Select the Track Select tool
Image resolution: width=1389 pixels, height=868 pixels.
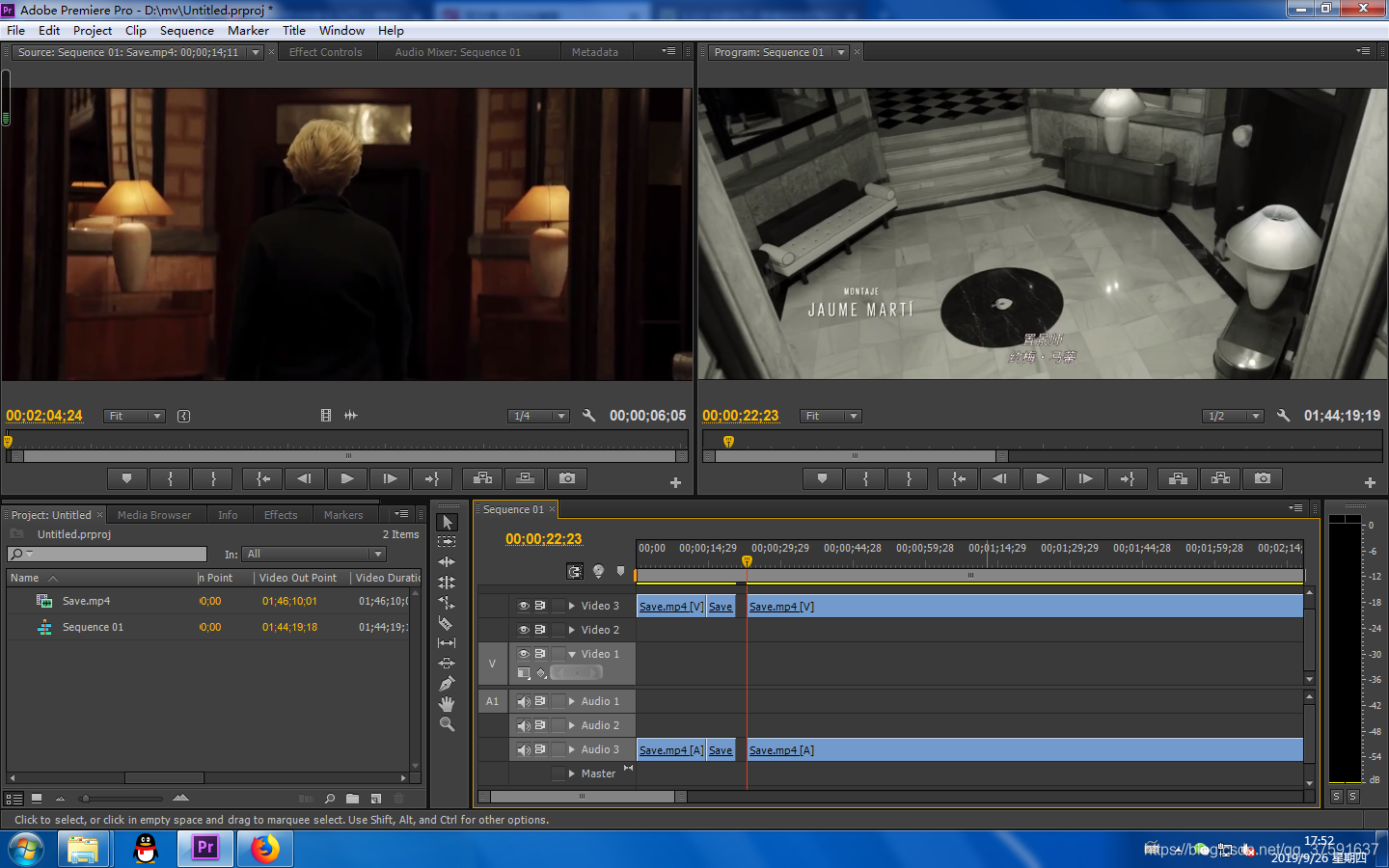(447, 542)
